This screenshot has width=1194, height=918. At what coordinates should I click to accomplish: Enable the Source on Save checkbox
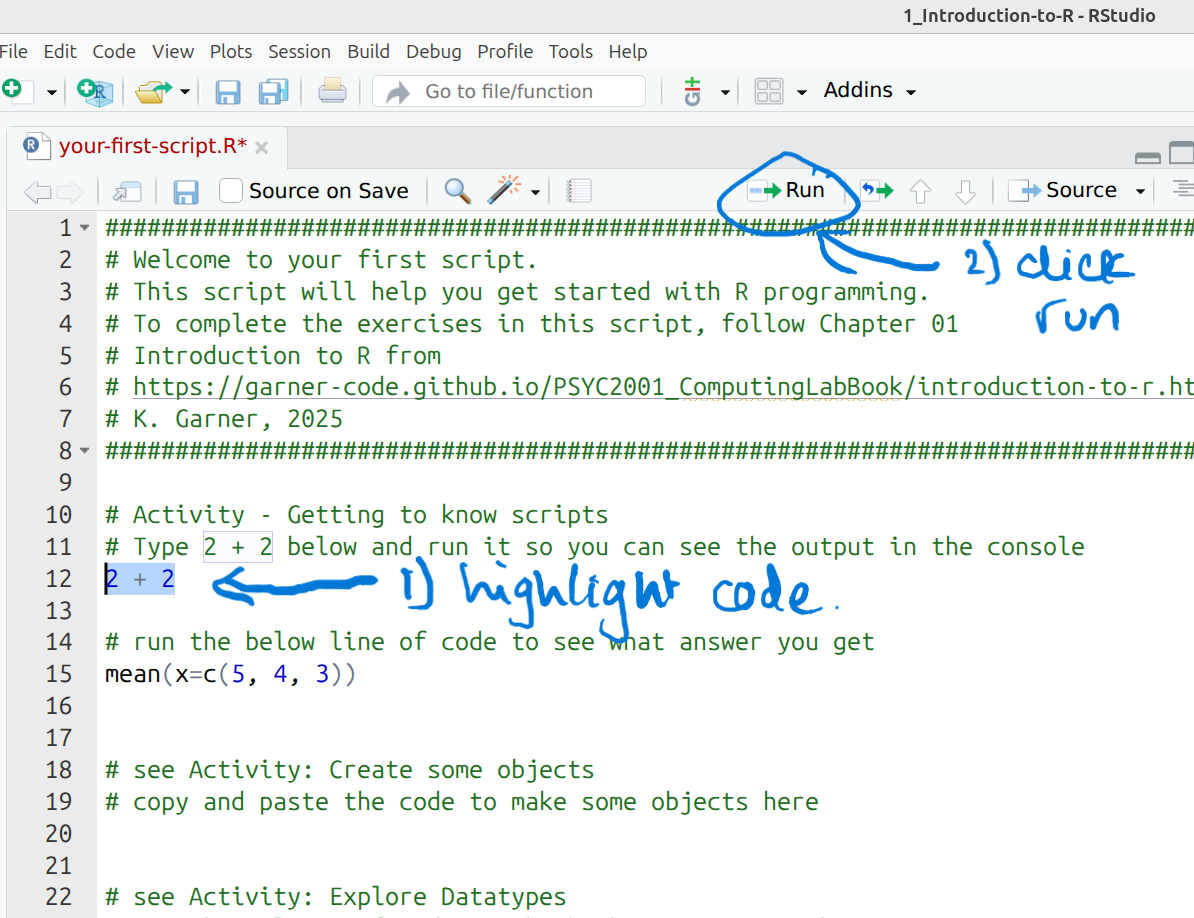point(231,190)
